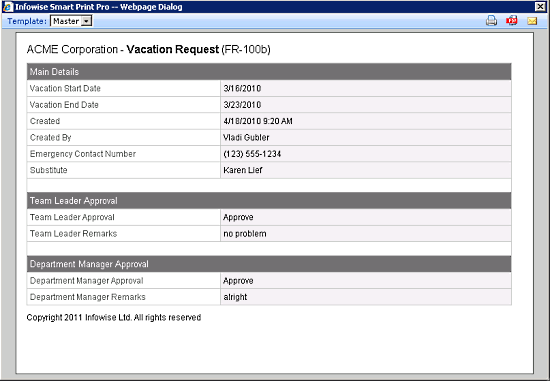Click the remark 'no problem'
This screenshot has width=550, height=381.
coord(245,234)
